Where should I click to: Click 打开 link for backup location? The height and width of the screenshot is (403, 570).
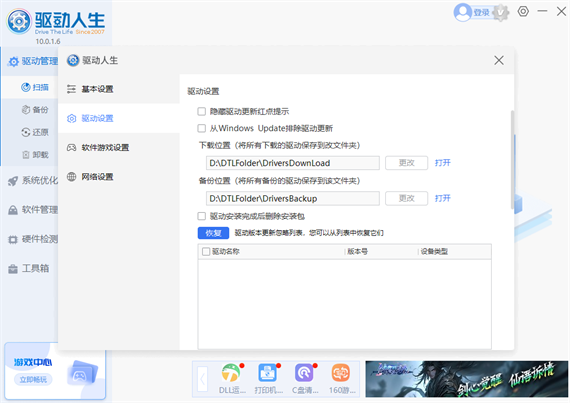(442, 198)
